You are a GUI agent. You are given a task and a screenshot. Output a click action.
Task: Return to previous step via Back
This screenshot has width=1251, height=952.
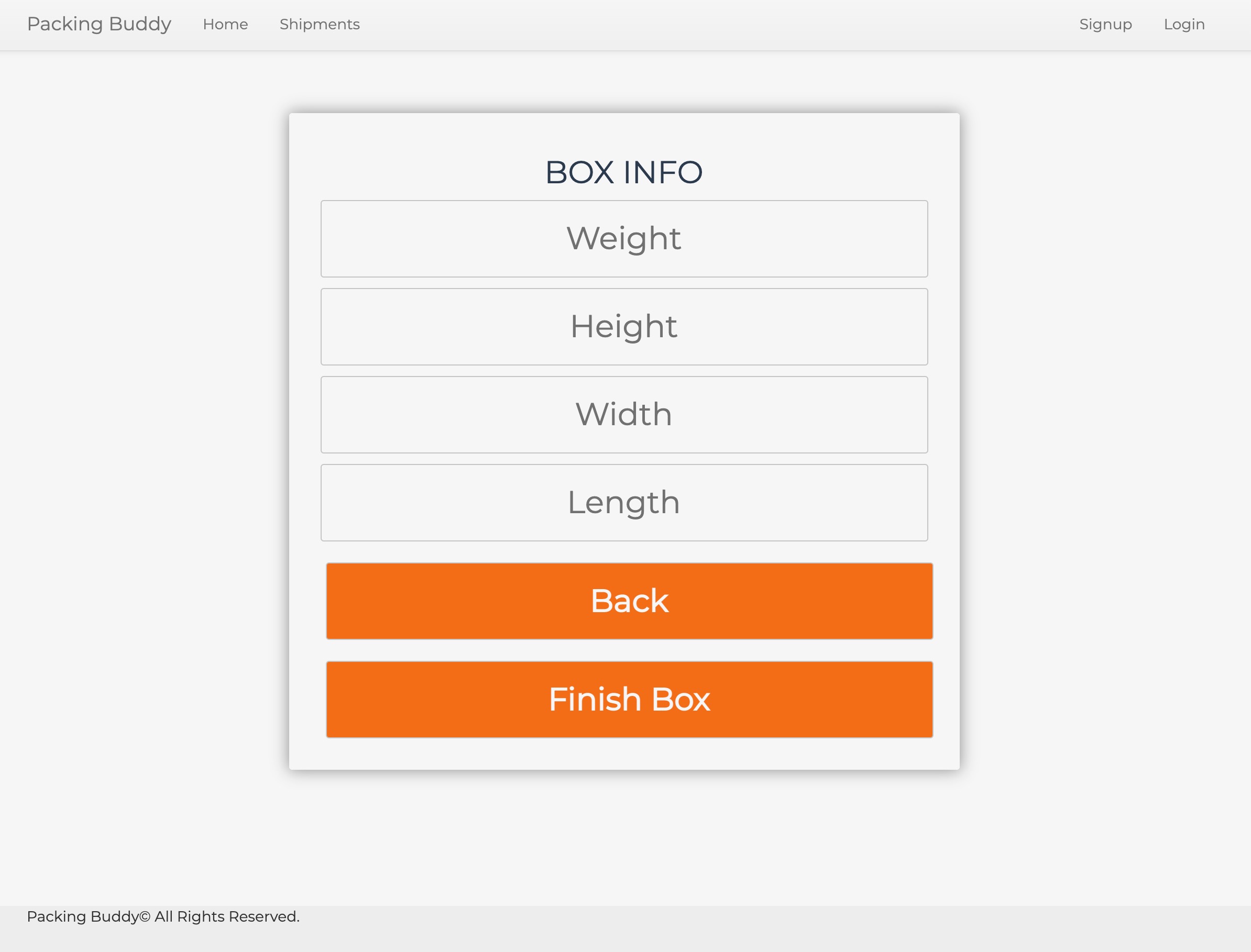tap(629, 601)
